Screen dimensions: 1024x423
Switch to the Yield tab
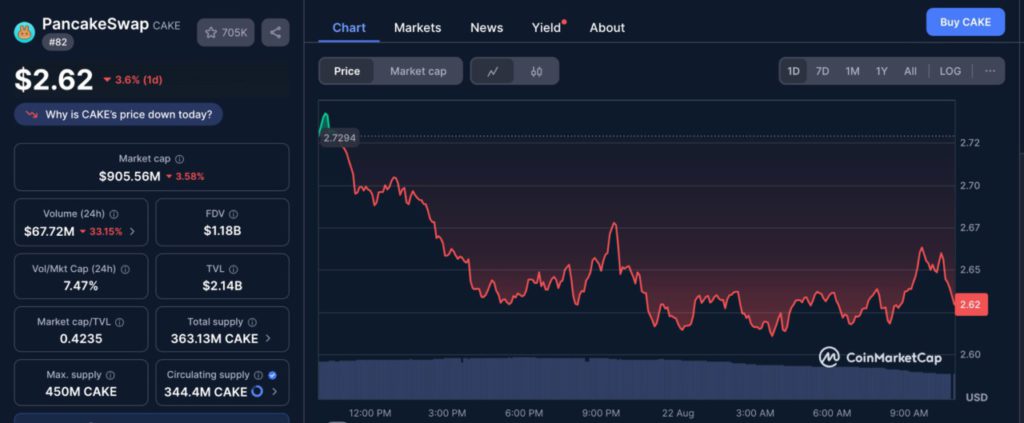tap(546, 27)
